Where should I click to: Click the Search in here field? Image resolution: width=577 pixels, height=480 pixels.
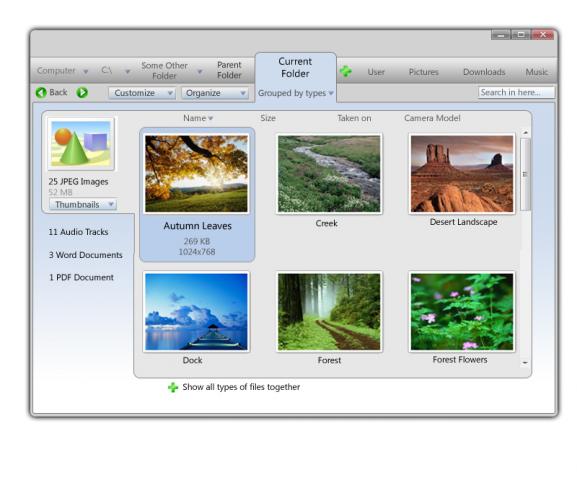point(516,92)
